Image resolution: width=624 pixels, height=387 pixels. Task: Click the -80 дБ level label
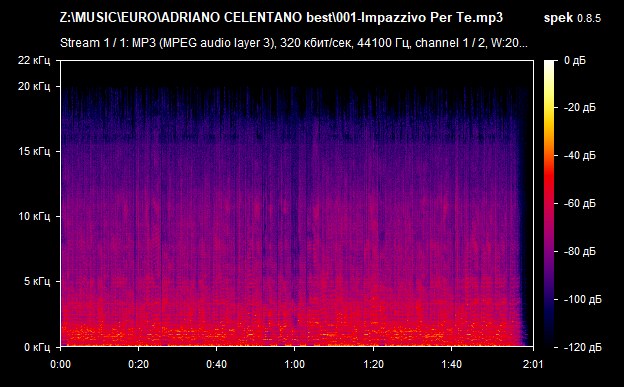(x=580, y=251)
